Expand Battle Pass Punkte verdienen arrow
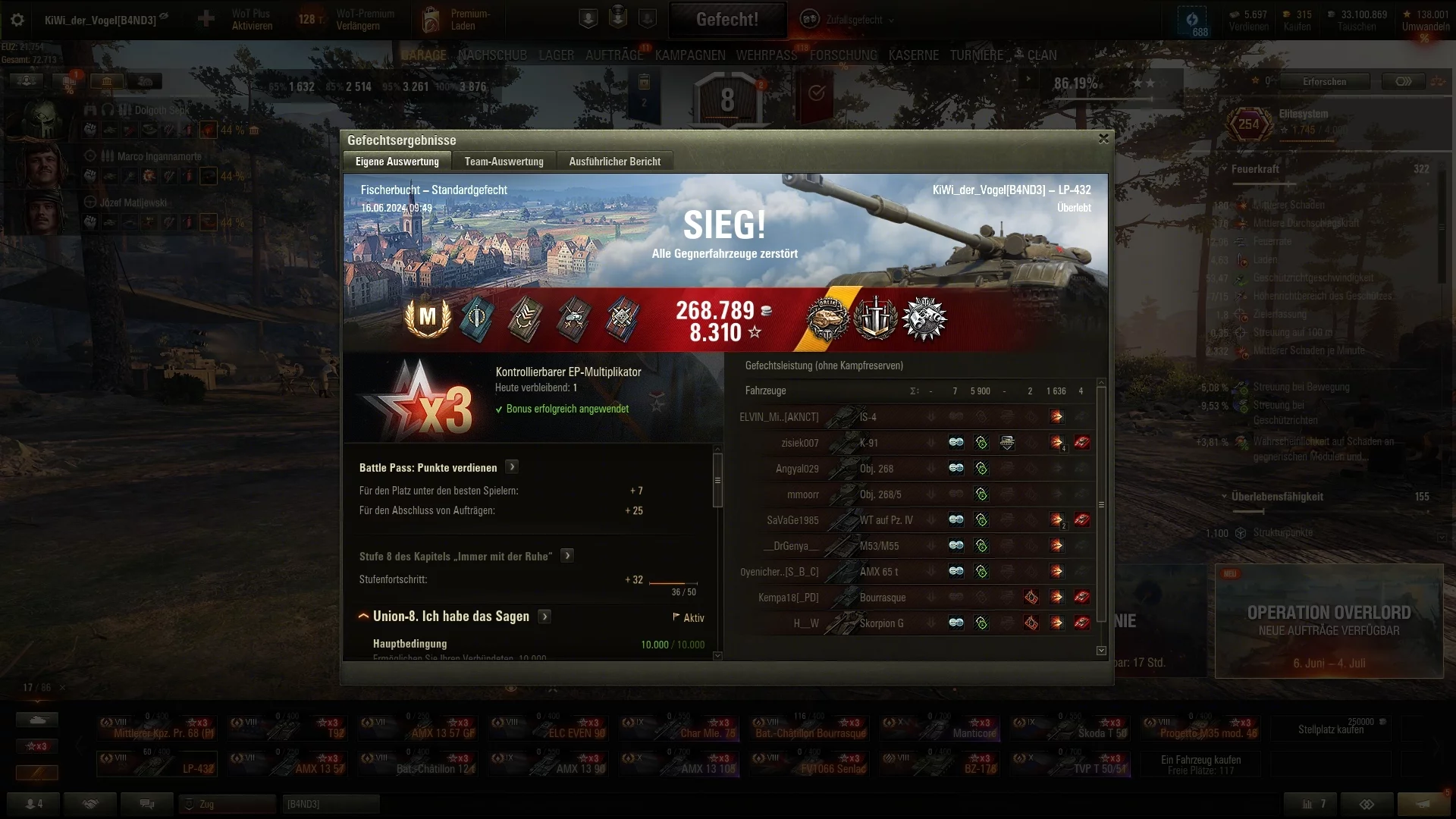The height and width of the screenshot is (819, 1456). (513, 467)
